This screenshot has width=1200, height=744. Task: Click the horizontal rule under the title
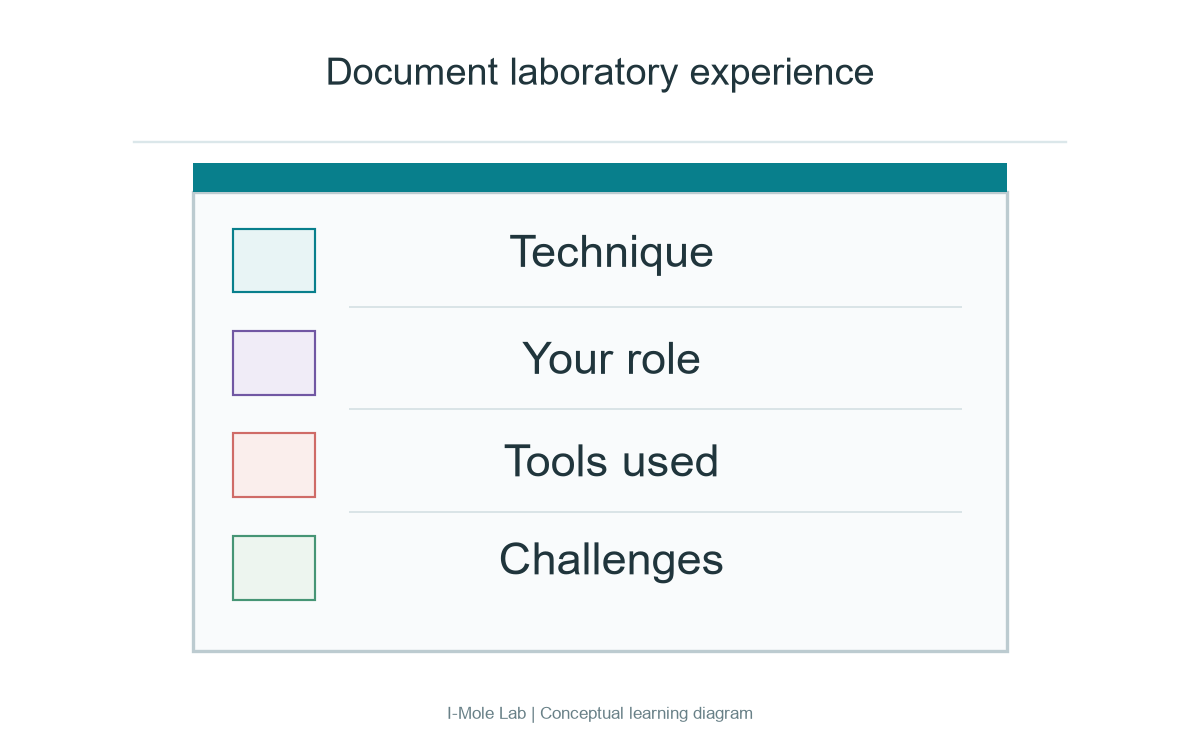point(600,142)
